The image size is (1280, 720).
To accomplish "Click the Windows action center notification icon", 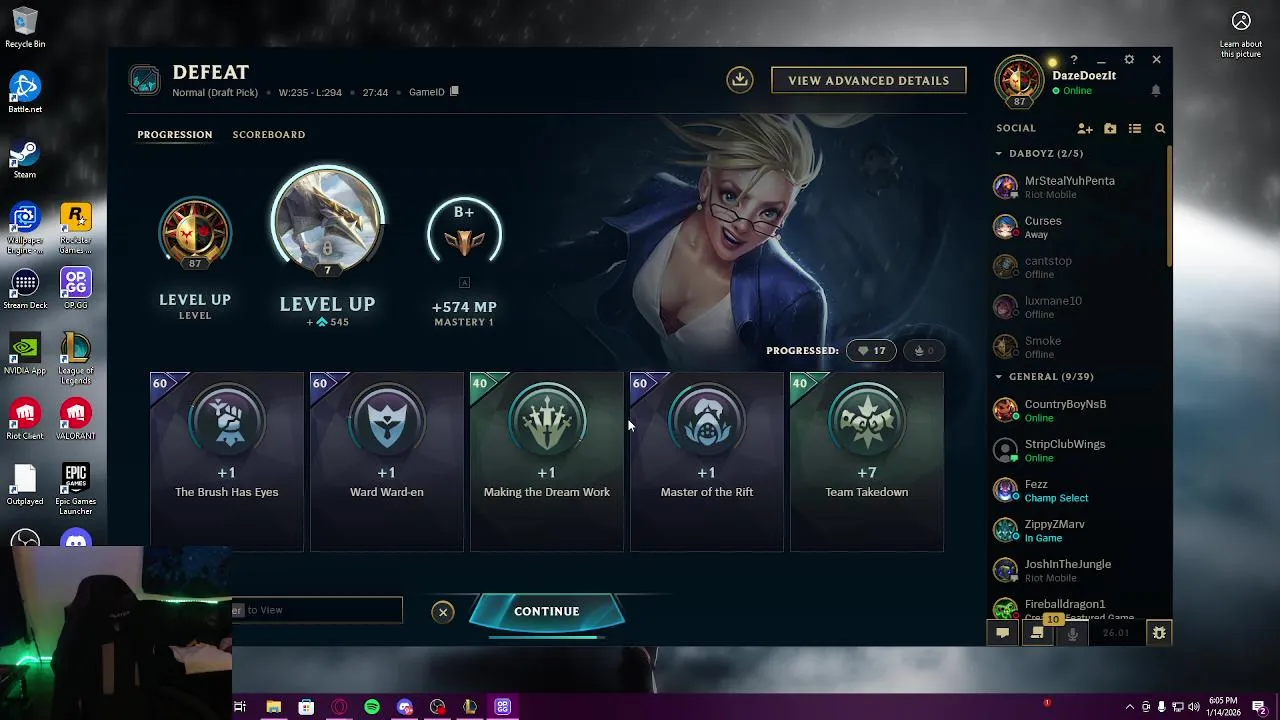I will click(1259, 707).
